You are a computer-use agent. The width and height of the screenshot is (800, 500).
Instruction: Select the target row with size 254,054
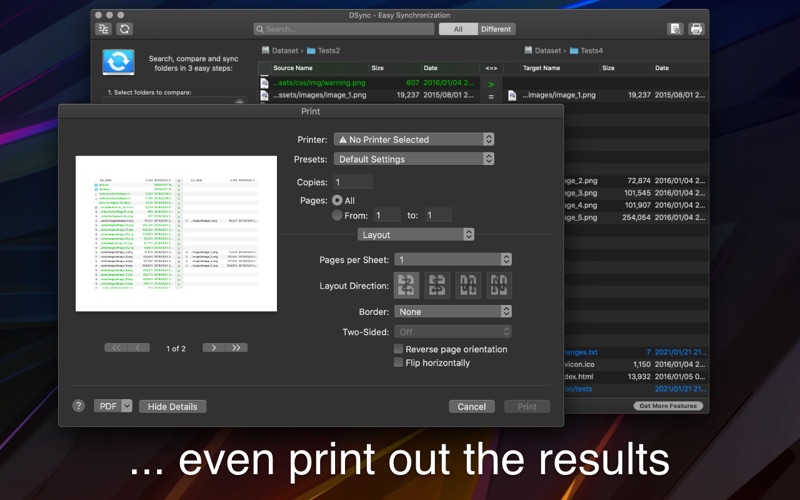coord(636,217)
